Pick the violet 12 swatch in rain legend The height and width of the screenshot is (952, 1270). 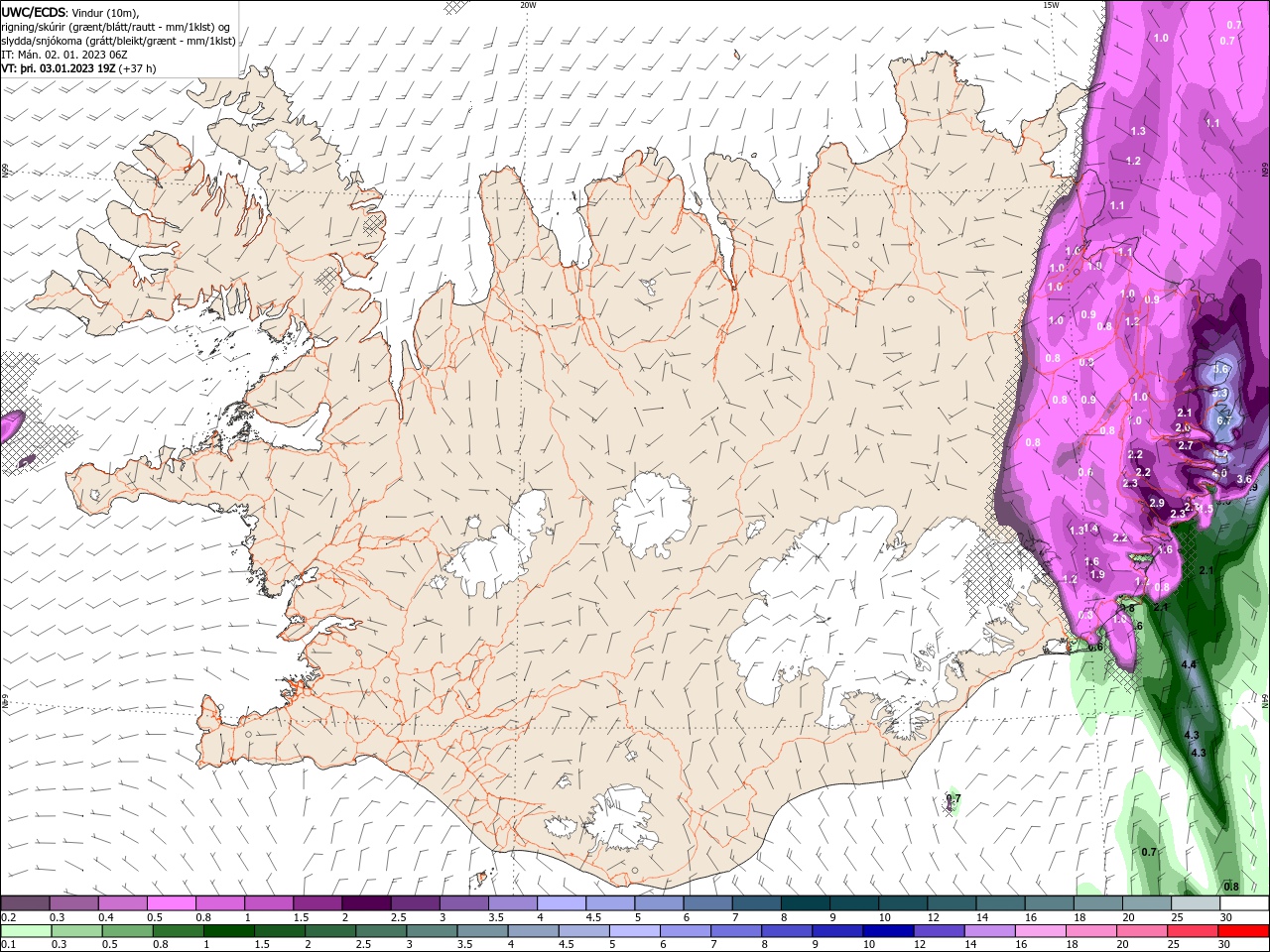point(939,931)
